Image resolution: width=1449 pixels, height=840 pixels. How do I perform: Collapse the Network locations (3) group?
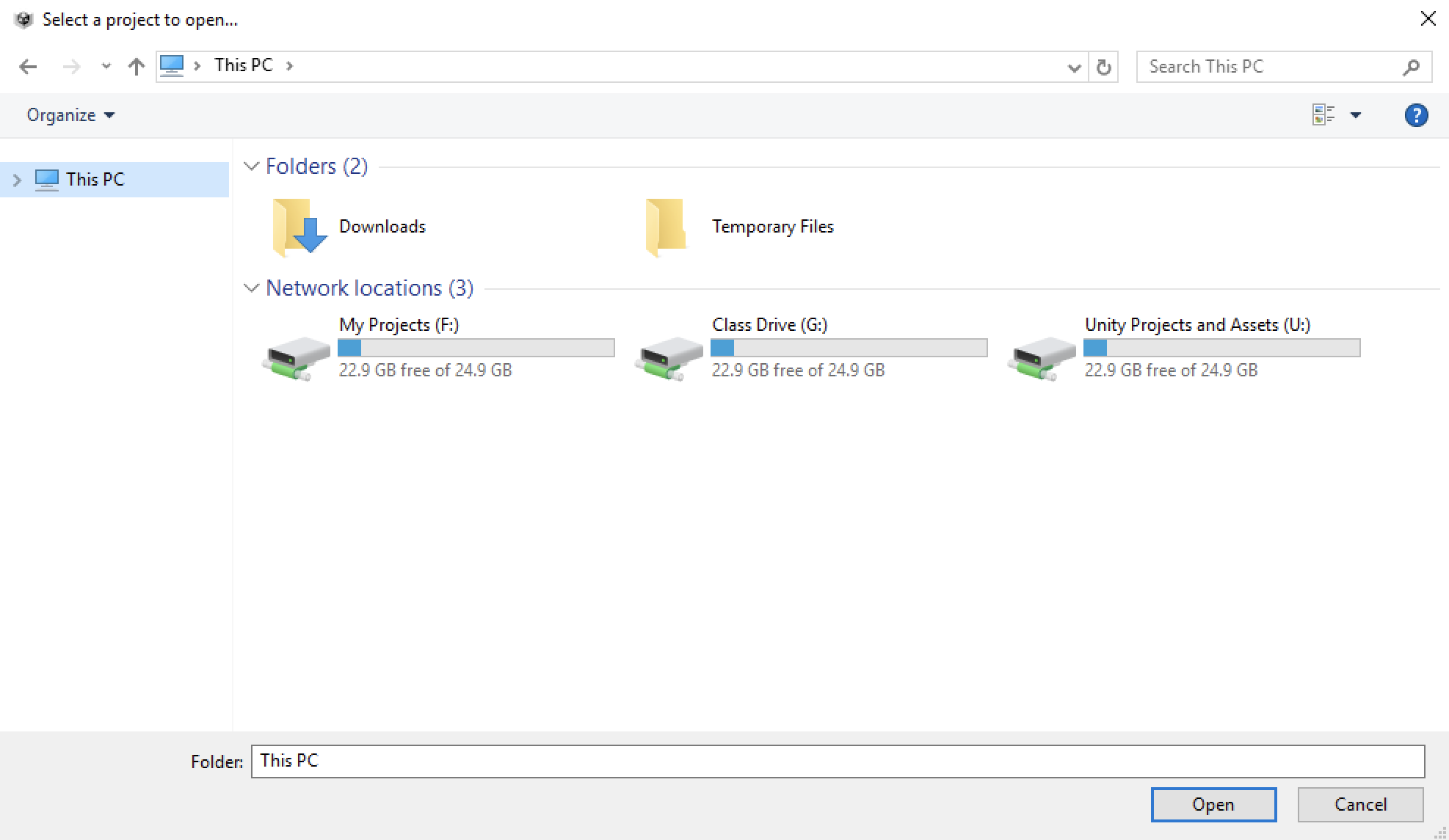[251, 288]
